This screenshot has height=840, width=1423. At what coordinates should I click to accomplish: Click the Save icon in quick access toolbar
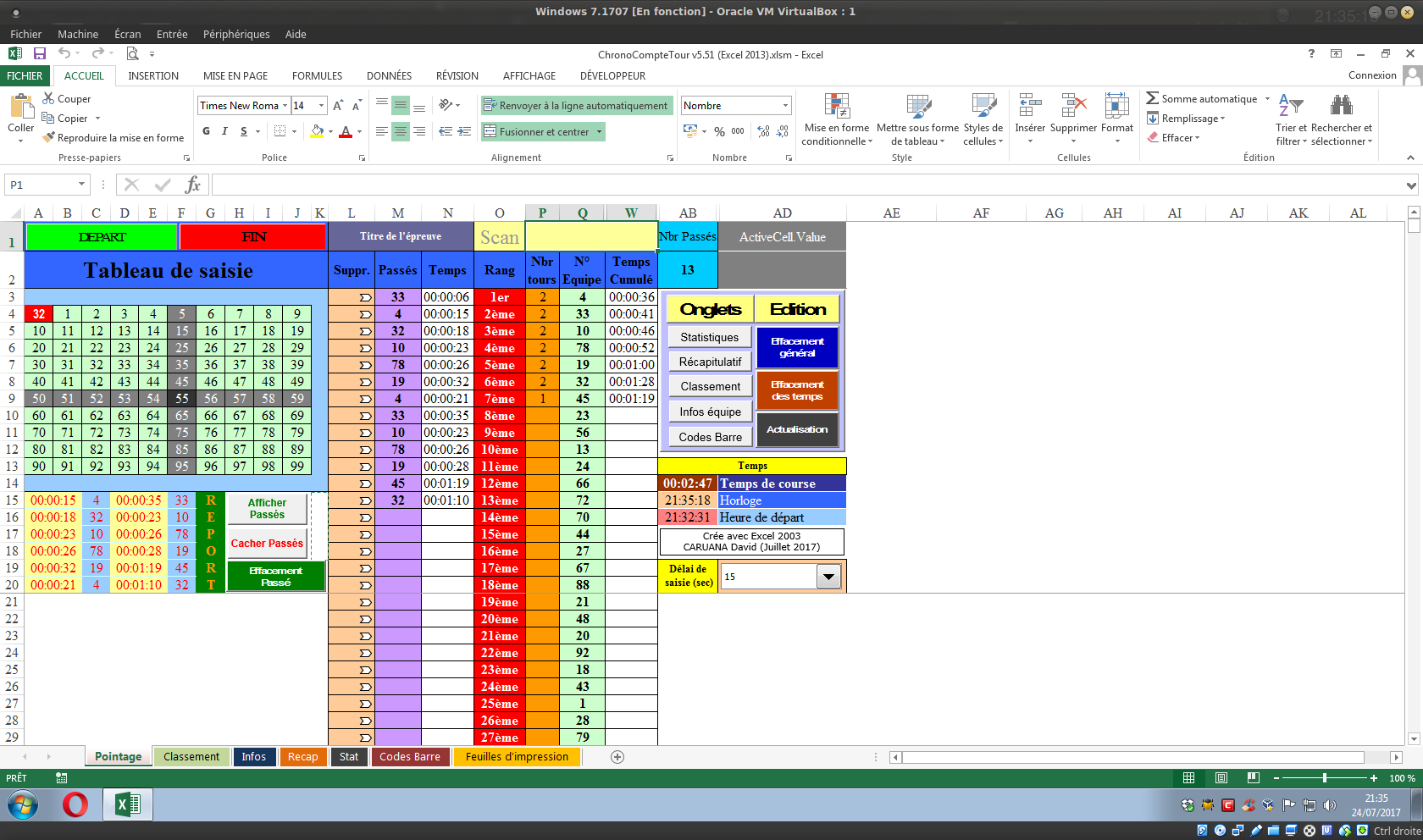[40, 53]
